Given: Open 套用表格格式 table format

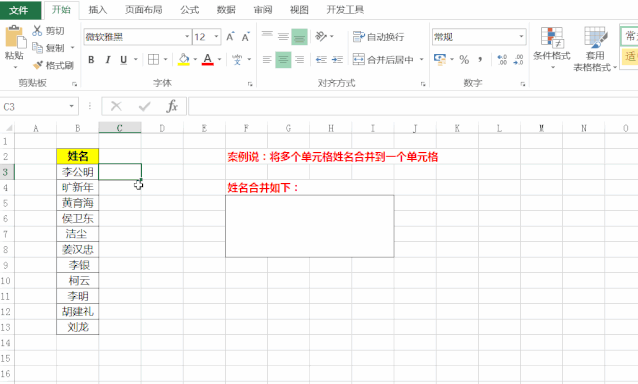Looking at the screenshot, I should [595, 49].
